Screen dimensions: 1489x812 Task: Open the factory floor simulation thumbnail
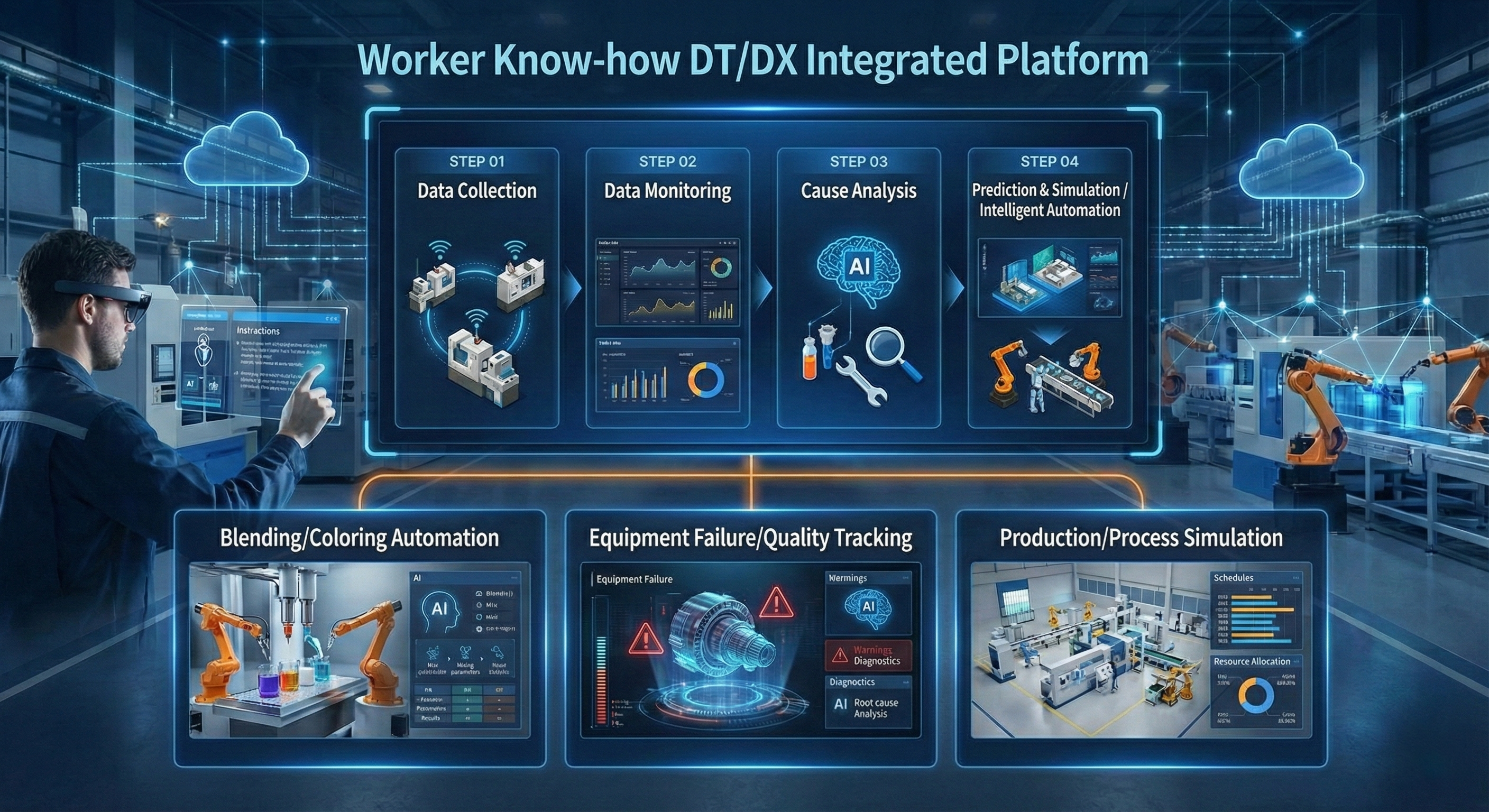1089,650
